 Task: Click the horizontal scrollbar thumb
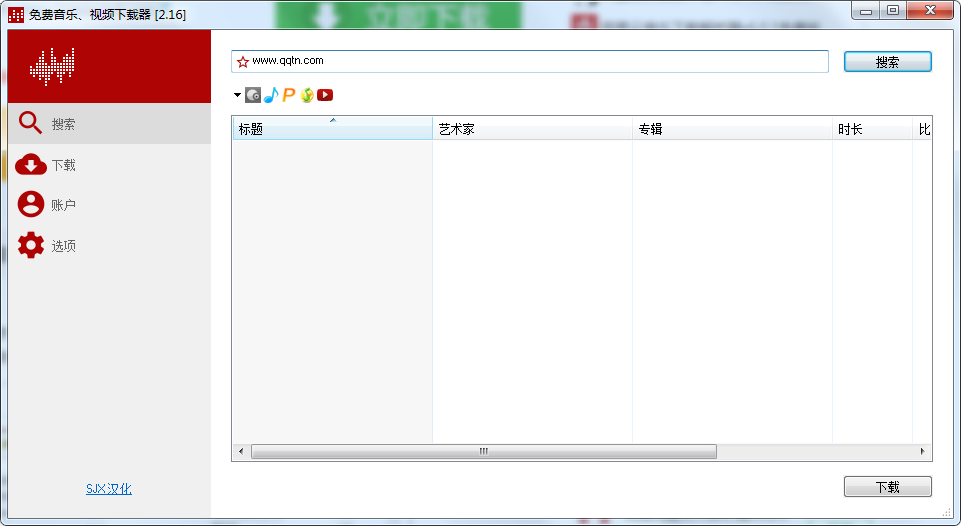click(484, 451)
